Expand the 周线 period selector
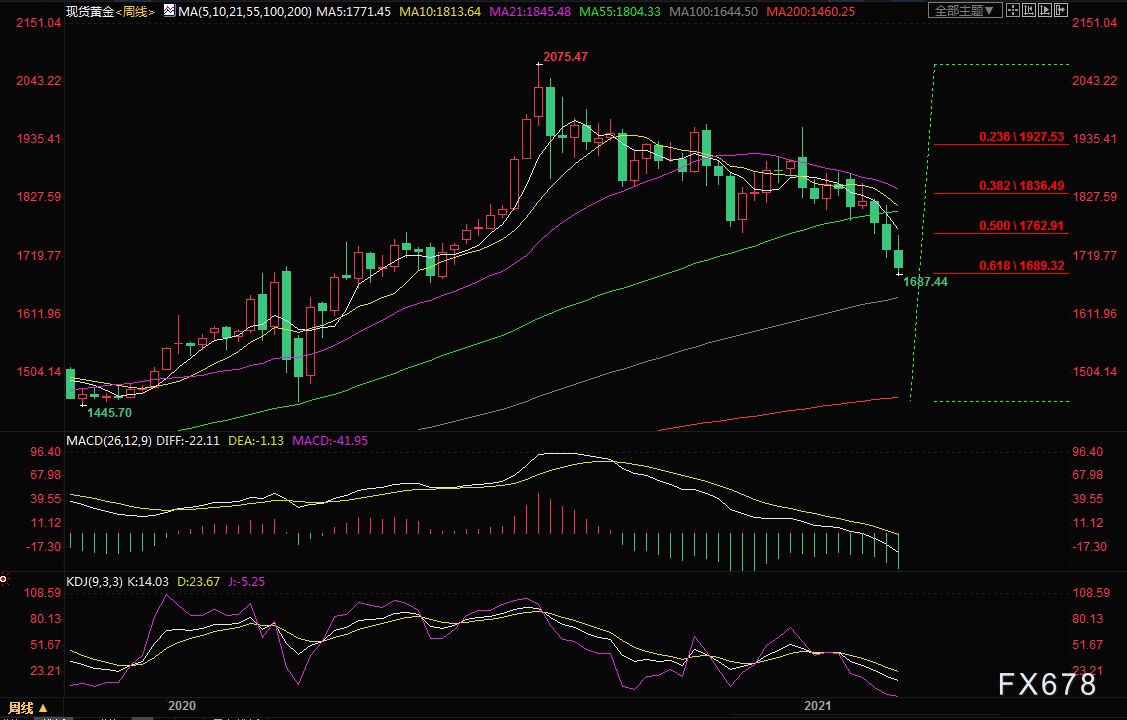This screenshot has height=720, width=1127. click(25, 709)
